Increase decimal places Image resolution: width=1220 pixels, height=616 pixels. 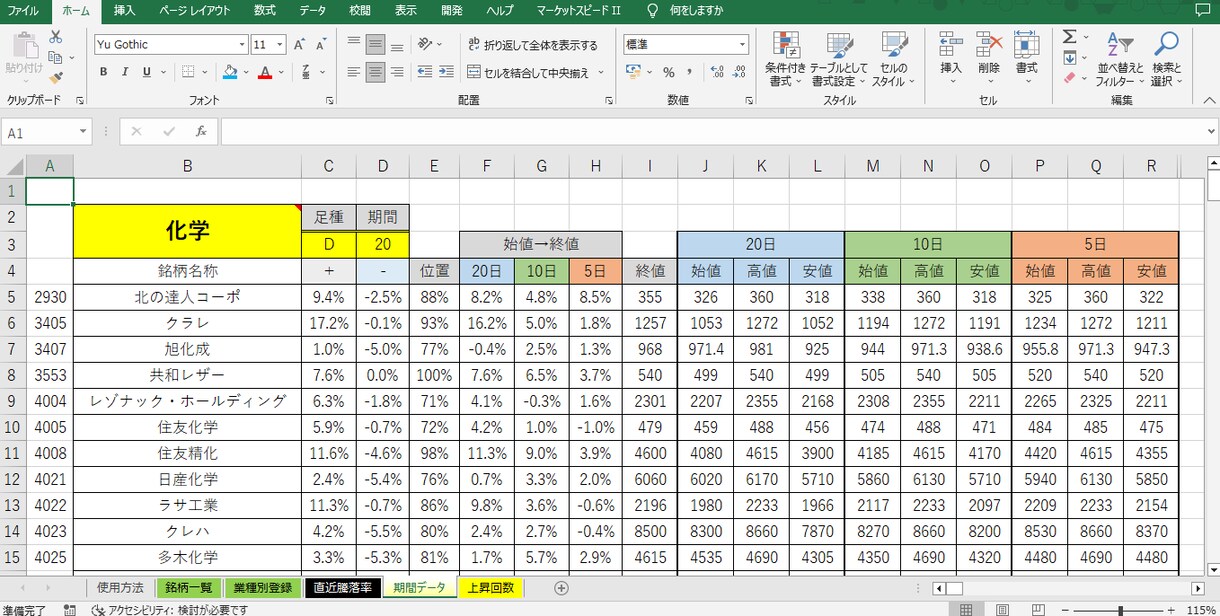(718, 72)
